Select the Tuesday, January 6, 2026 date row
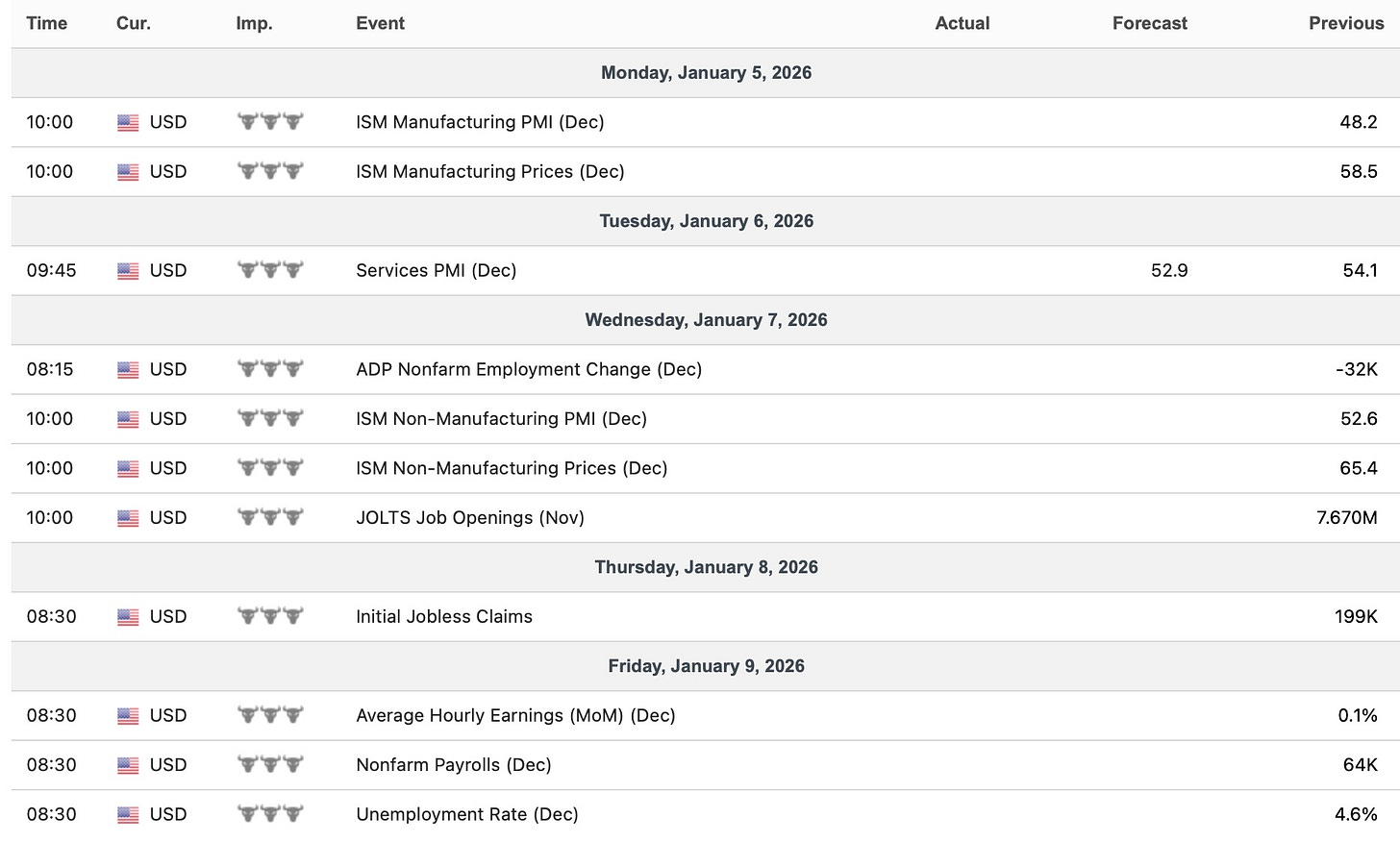1400x867 pixels. [706, 221]
